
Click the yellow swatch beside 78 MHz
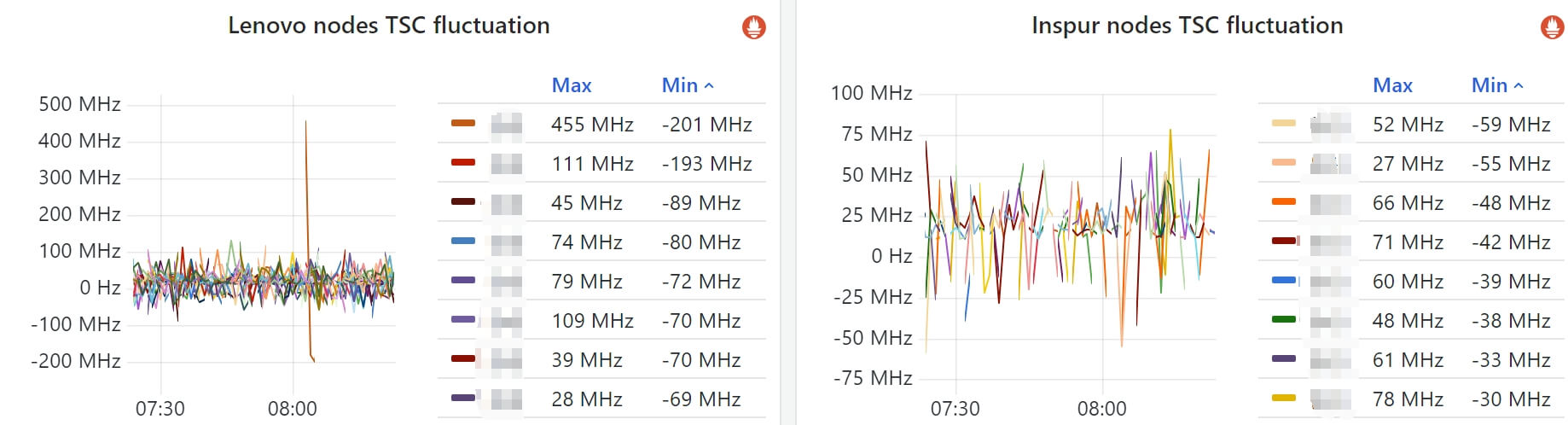[1283, 399]
